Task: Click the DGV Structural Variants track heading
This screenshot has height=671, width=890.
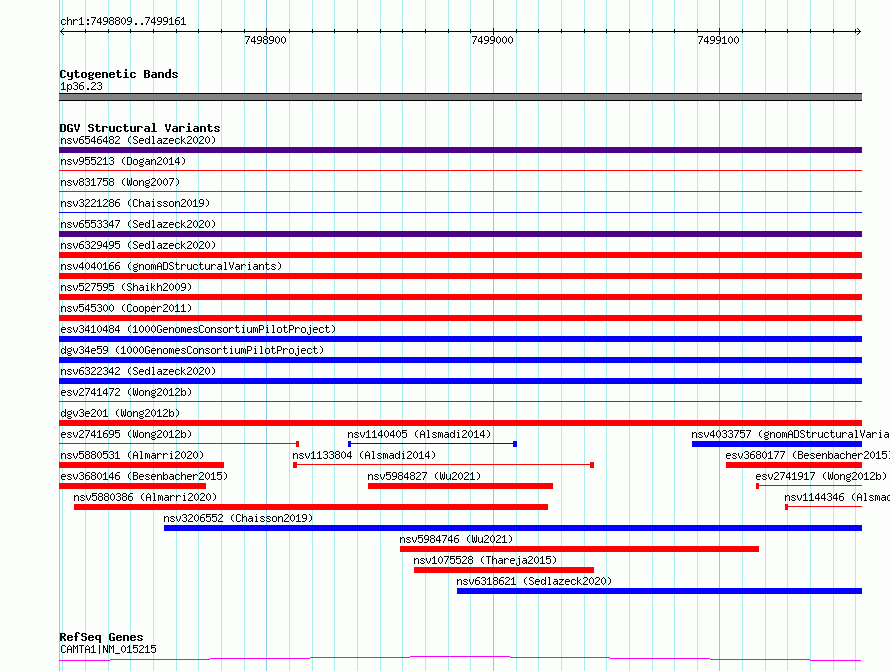Action: [x=140, y=128]
